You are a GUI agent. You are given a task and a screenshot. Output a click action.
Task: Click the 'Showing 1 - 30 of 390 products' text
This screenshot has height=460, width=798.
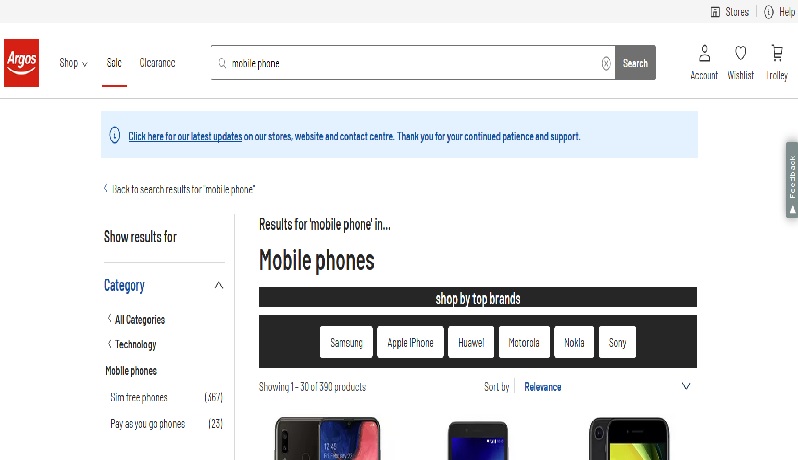[312, 387]
